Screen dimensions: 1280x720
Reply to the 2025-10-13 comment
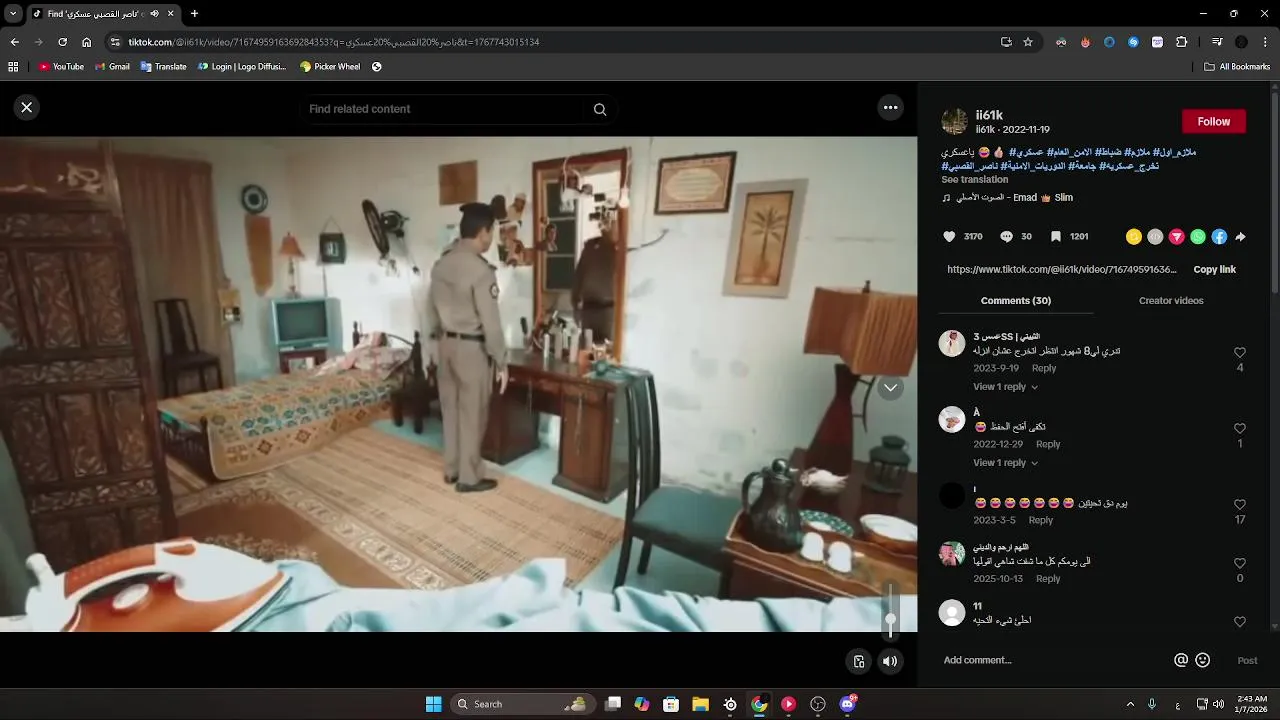coord(1048,579)
